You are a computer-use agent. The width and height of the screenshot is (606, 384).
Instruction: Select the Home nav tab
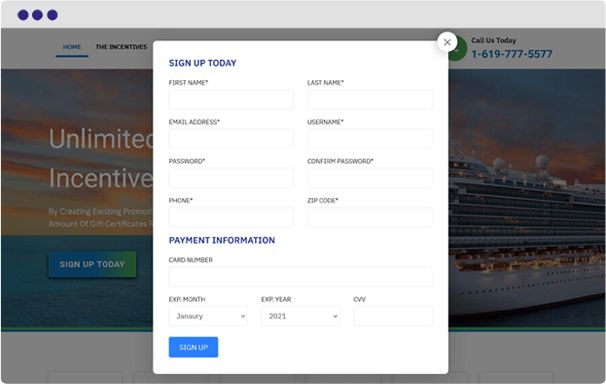72,47
